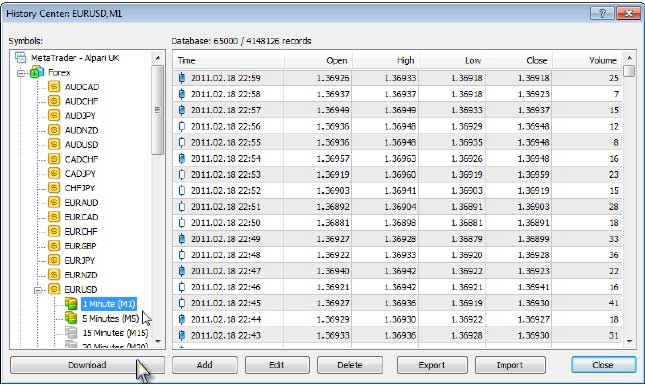Click the Delete button
Screen dimensions: 645x385
click(x=350, y=365)
